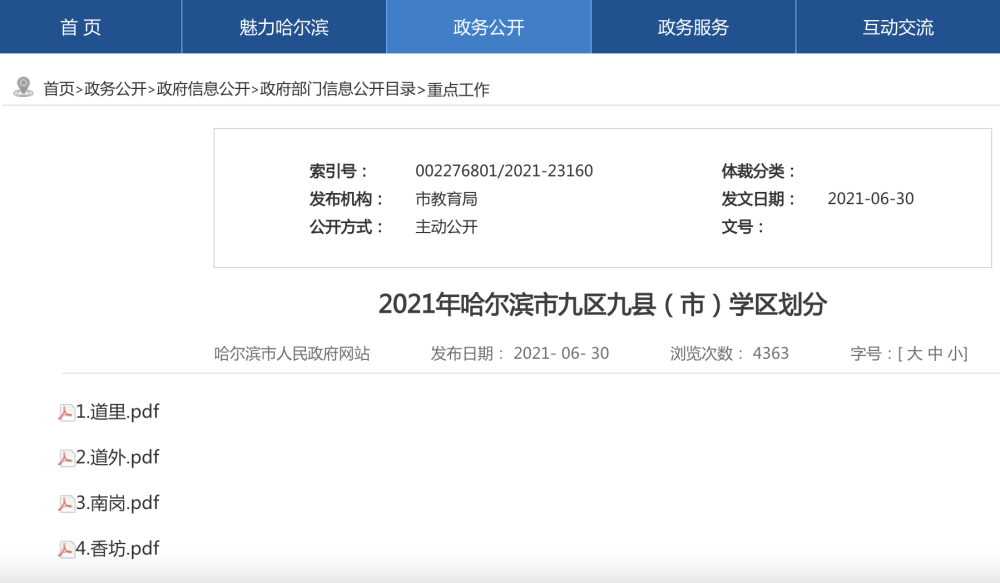Click the 索引号 label
Image resolution: width=1000 pixels, height=583 pixels.
339,171
